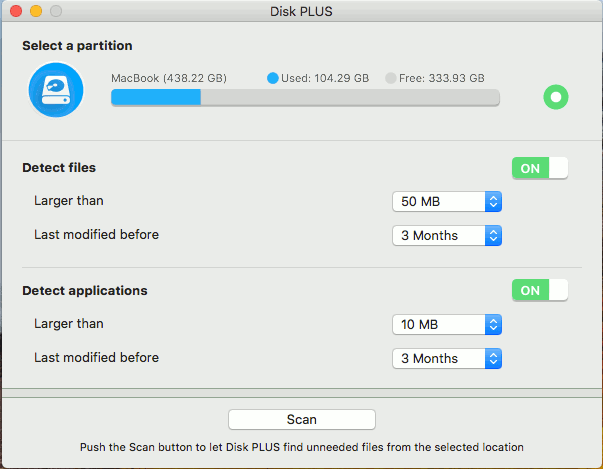
Task: Select the MacBook partition green radio button
Action: tap(556, 97)
